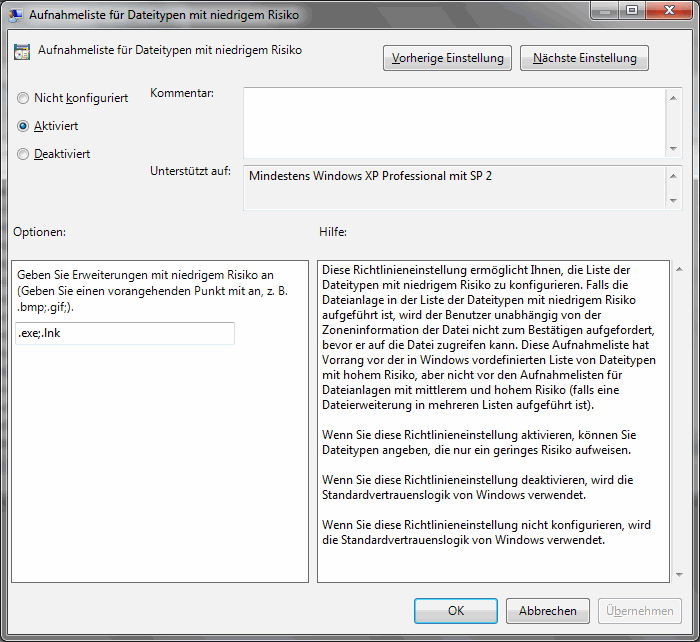Viewport: 700px width, 642px height.
Task: Select the 'Nicht konfiguriert' radio button
Action: [x=24, y=98]
